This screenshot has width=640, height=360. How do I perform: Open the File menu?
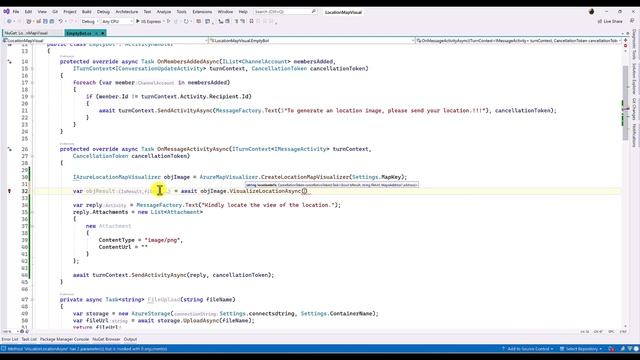coord(16,12)
